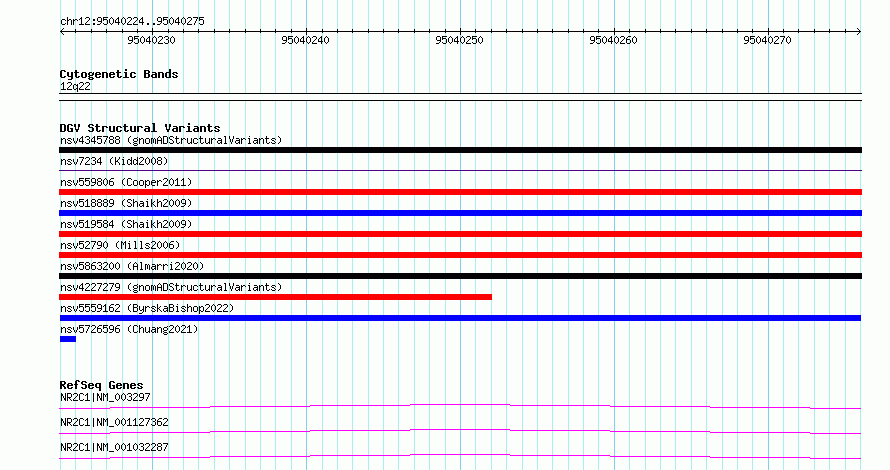
Task: Open the DGV Structural Variants track title
Action: click(140, 128)
